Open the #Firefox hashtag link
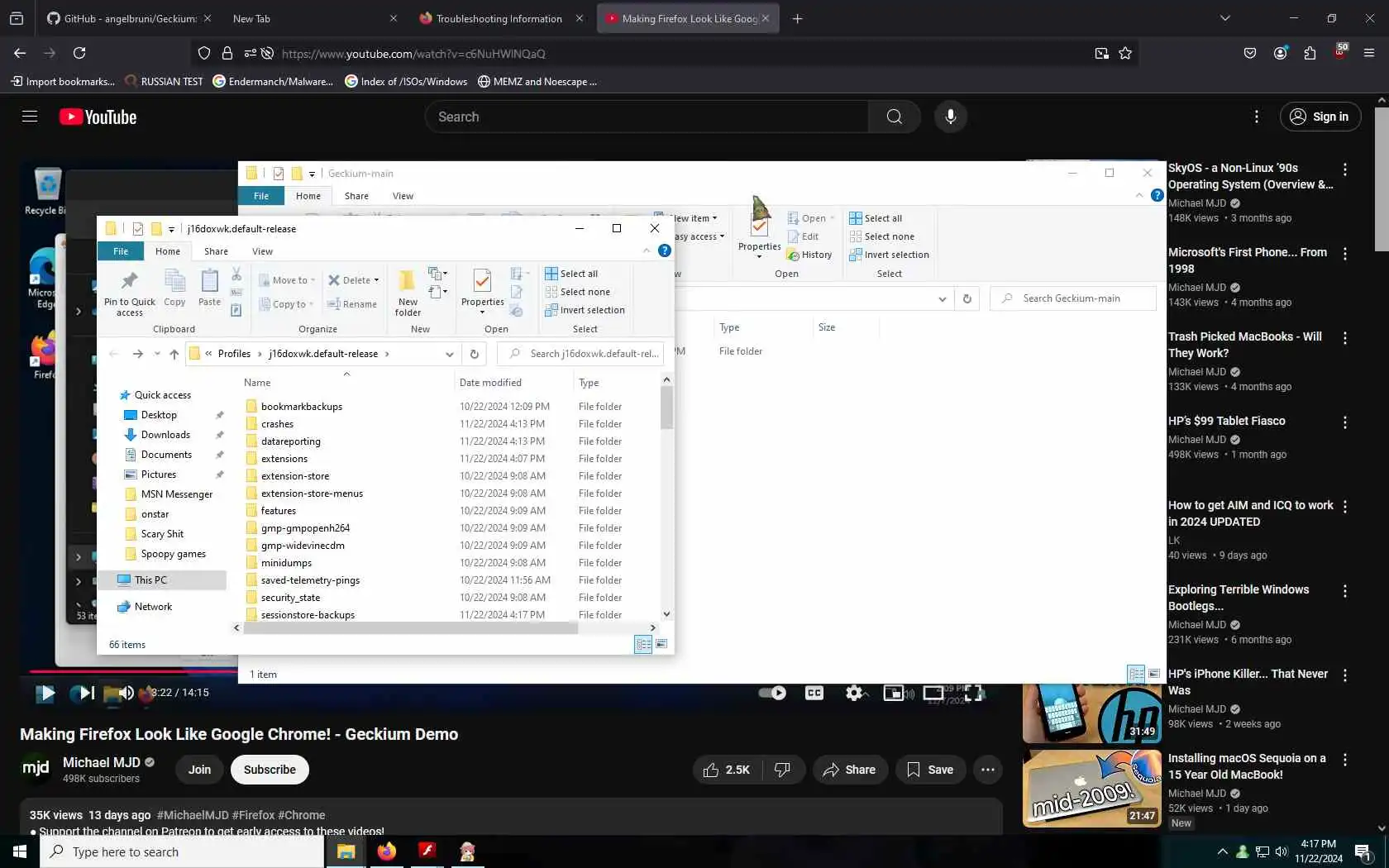The height and width of the screenshot is (868, 1389). point(252,815)
